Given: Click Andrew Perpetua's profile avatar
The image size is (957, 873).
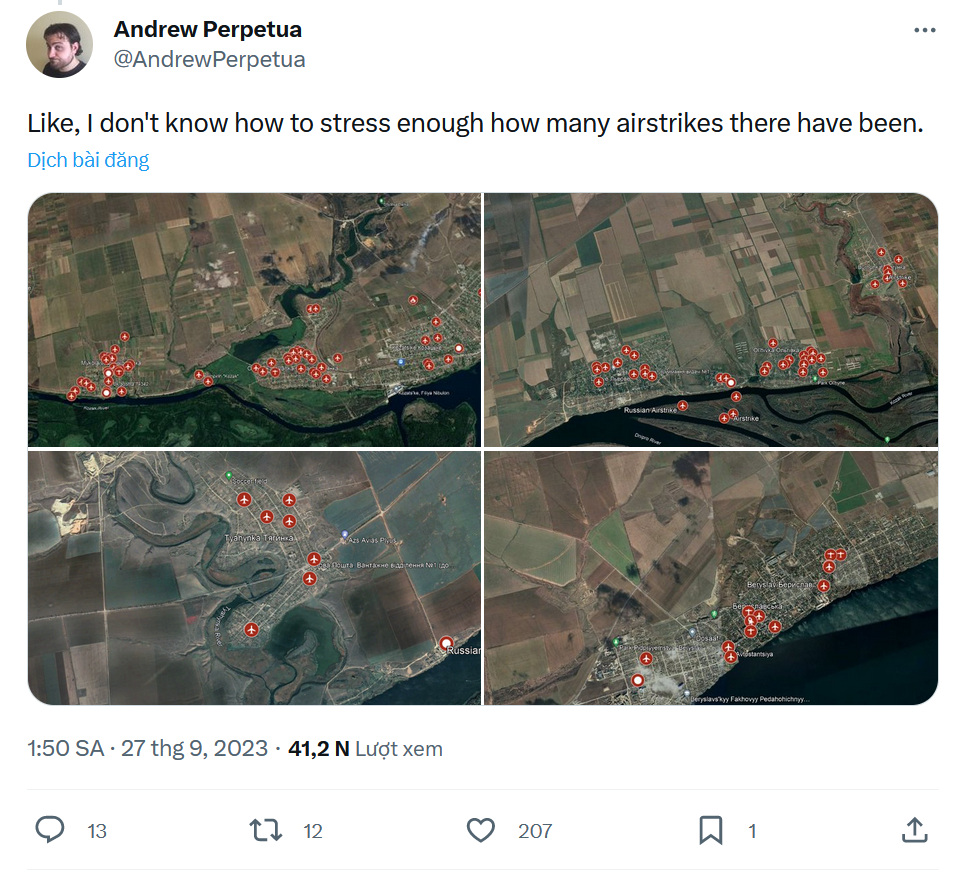Looking at the screenshot, I should point(60,45).
